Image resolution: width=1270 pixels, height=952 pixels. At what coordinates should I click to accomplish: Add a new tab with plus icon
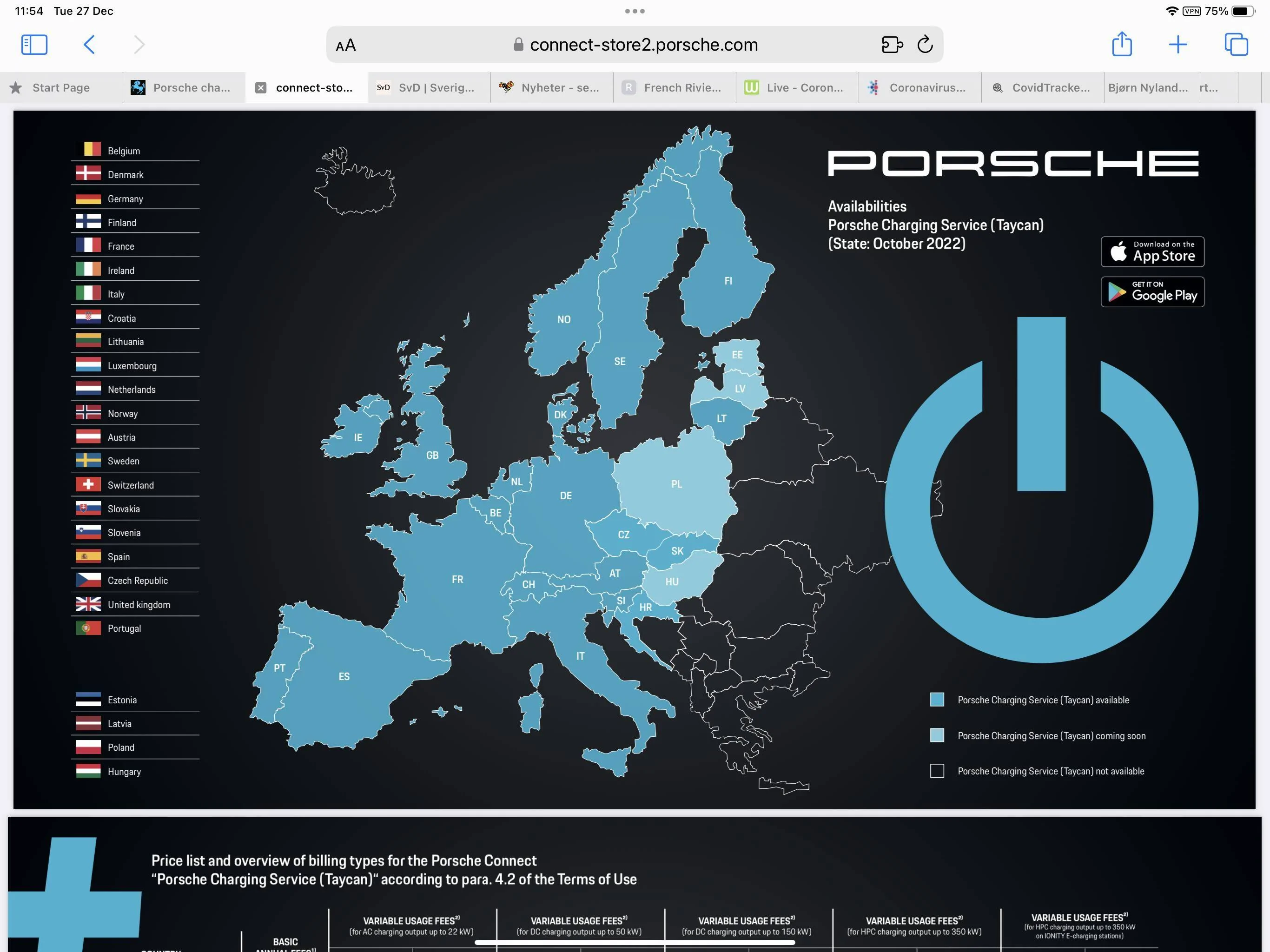point(1177,44)
